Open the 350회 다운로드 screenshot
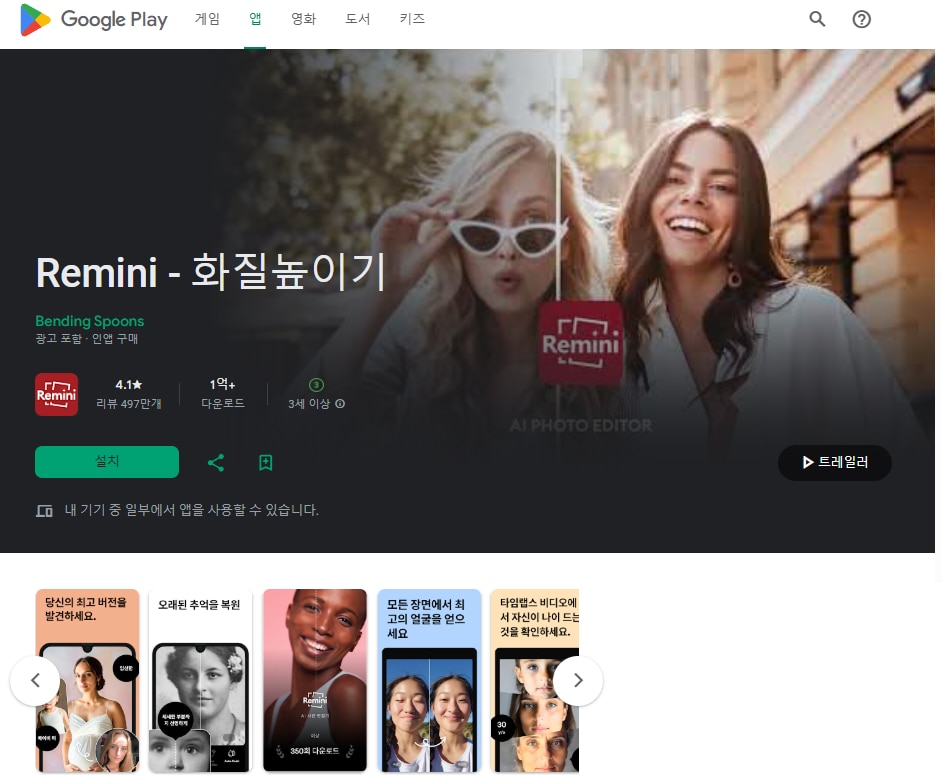Screen dimensions: 942x783 tap(315, 680)
